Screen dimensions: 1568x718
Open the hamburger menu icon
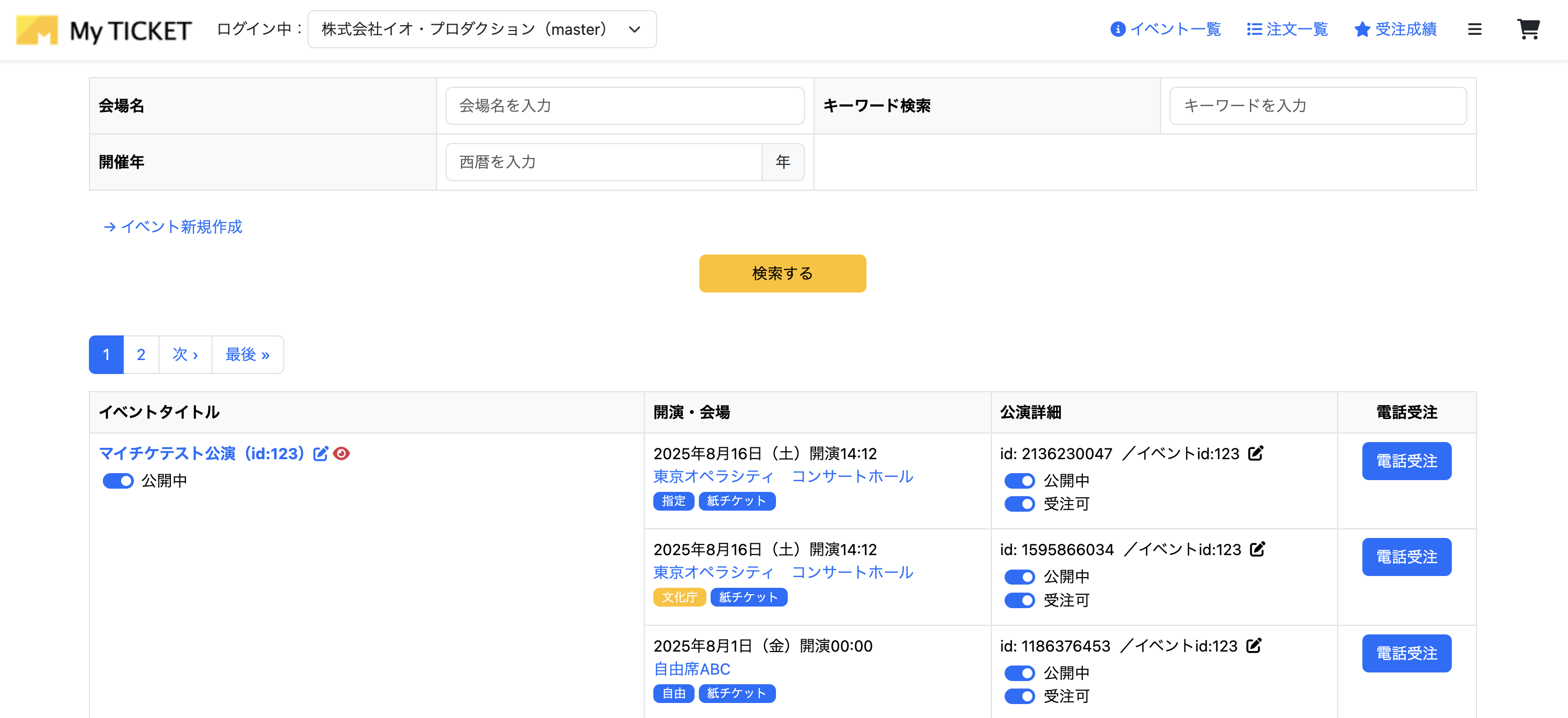(1474, 29)
